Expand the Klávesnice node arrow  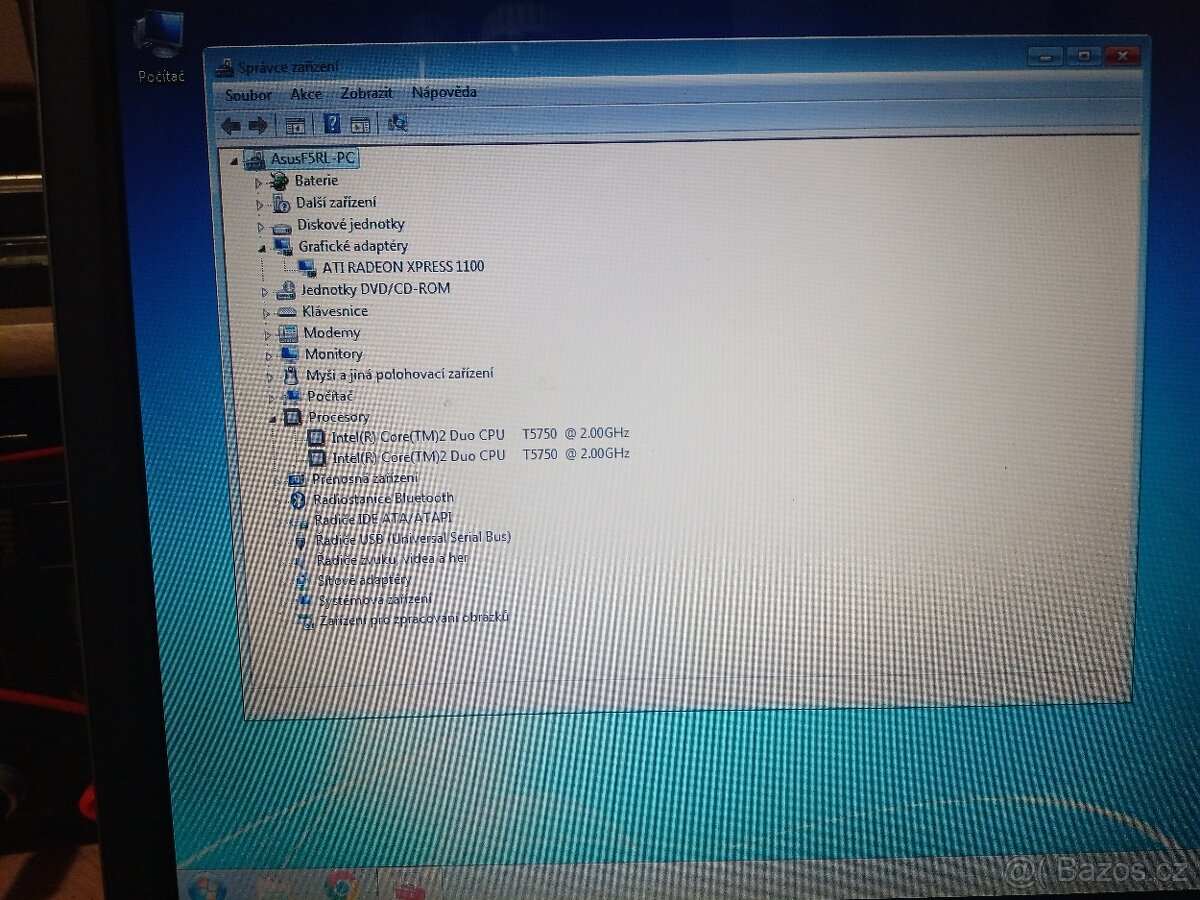(x=267, y=313)
